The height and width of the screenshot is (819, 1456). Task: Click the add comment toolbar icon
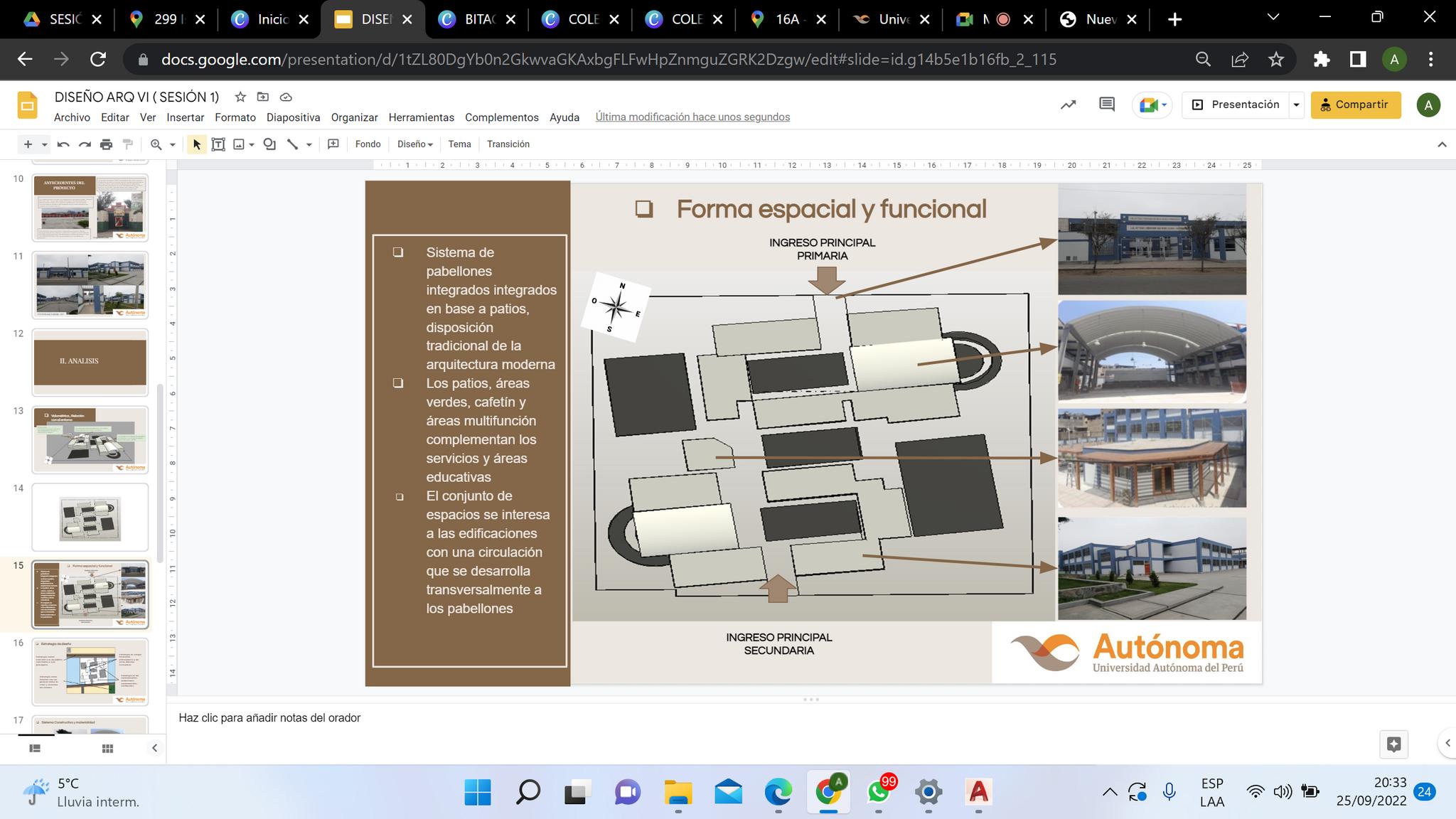333,144
